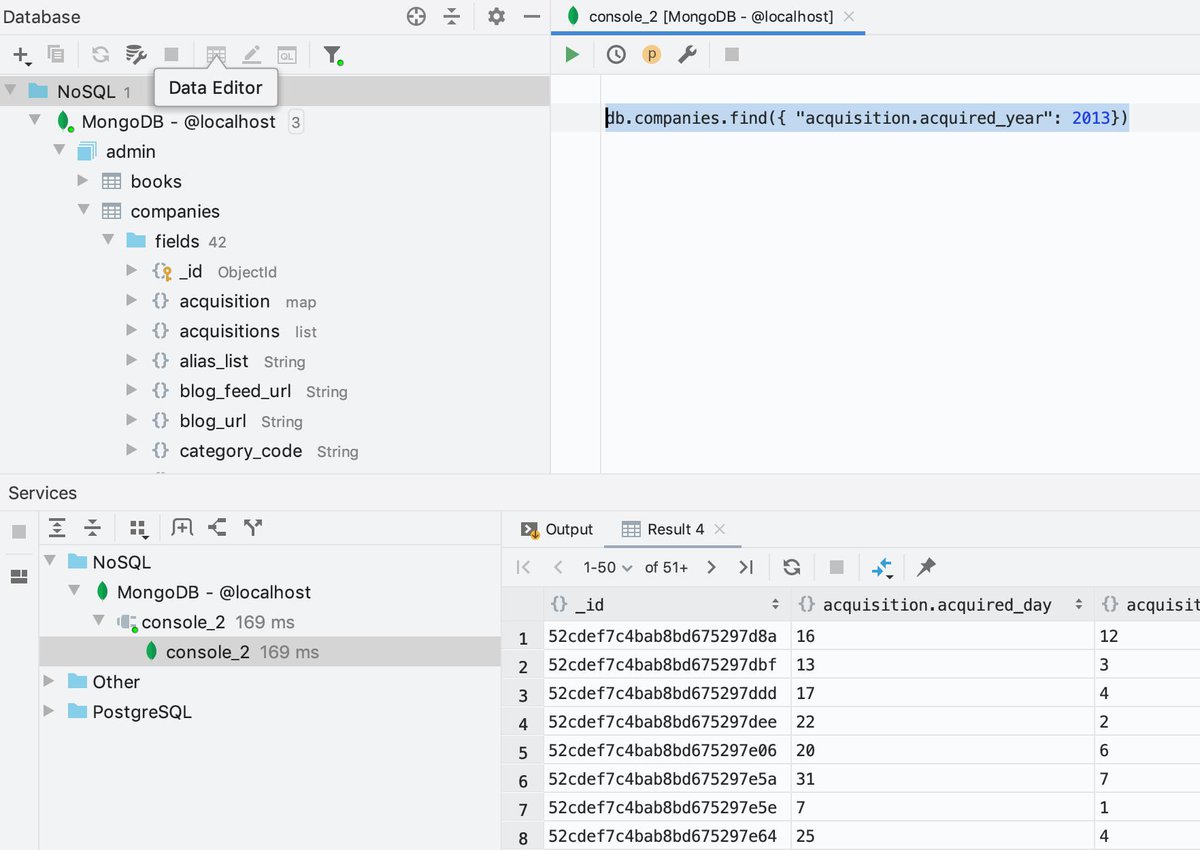The height and width of the screenshot is (850, 1200).
Task: Click Add Service icon in Services toolbar
Action: coord(182,527)
